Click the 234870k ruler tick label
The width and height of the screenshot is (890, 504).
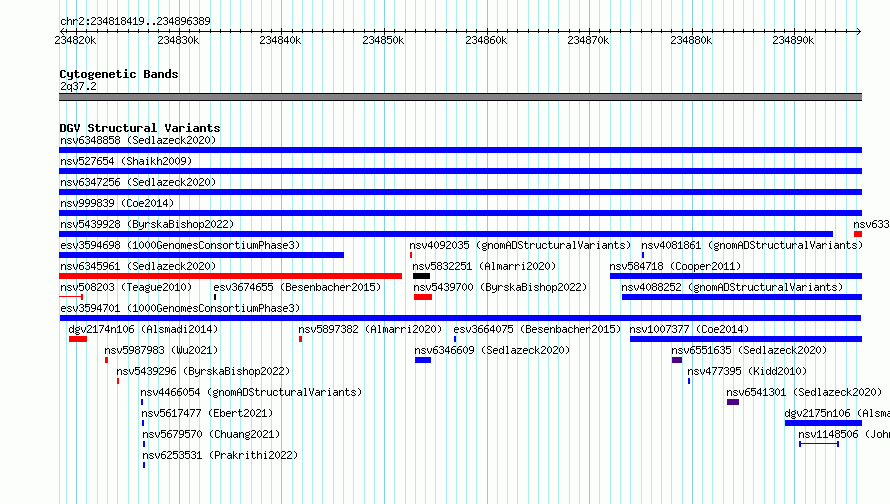[x=588, y=40]
